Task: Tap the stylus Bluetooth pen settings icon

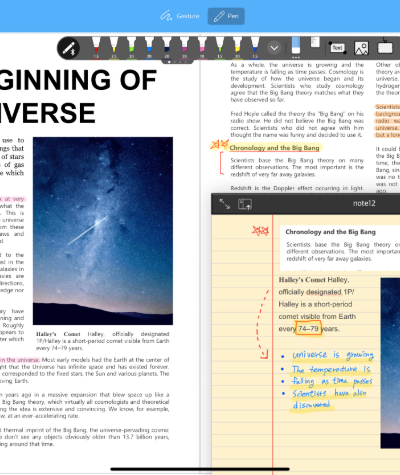Action: (x=69, y=48)
